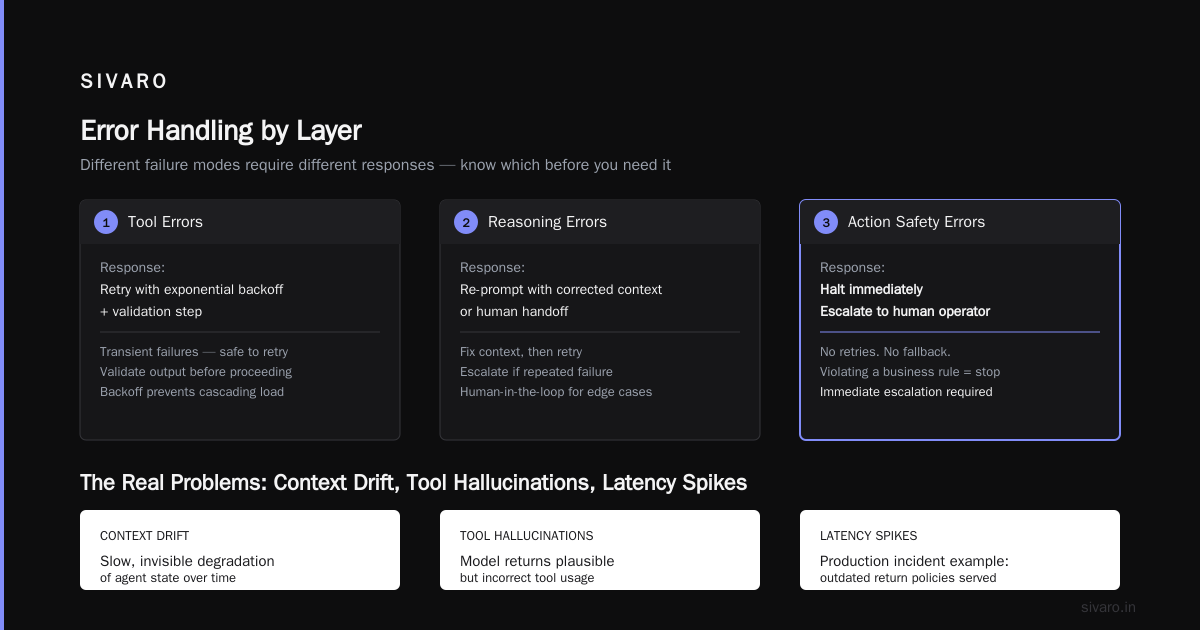The height and width of the screenshot is (630, 1200).
Task: Click 'Backoff prevents cascading load' line
Action: (x=192, y=392)
